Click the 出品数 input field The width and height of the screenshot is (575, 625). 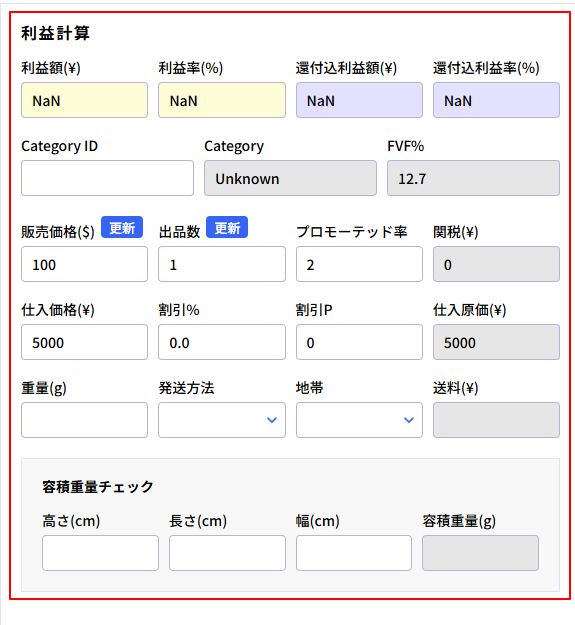pos(222,264)
